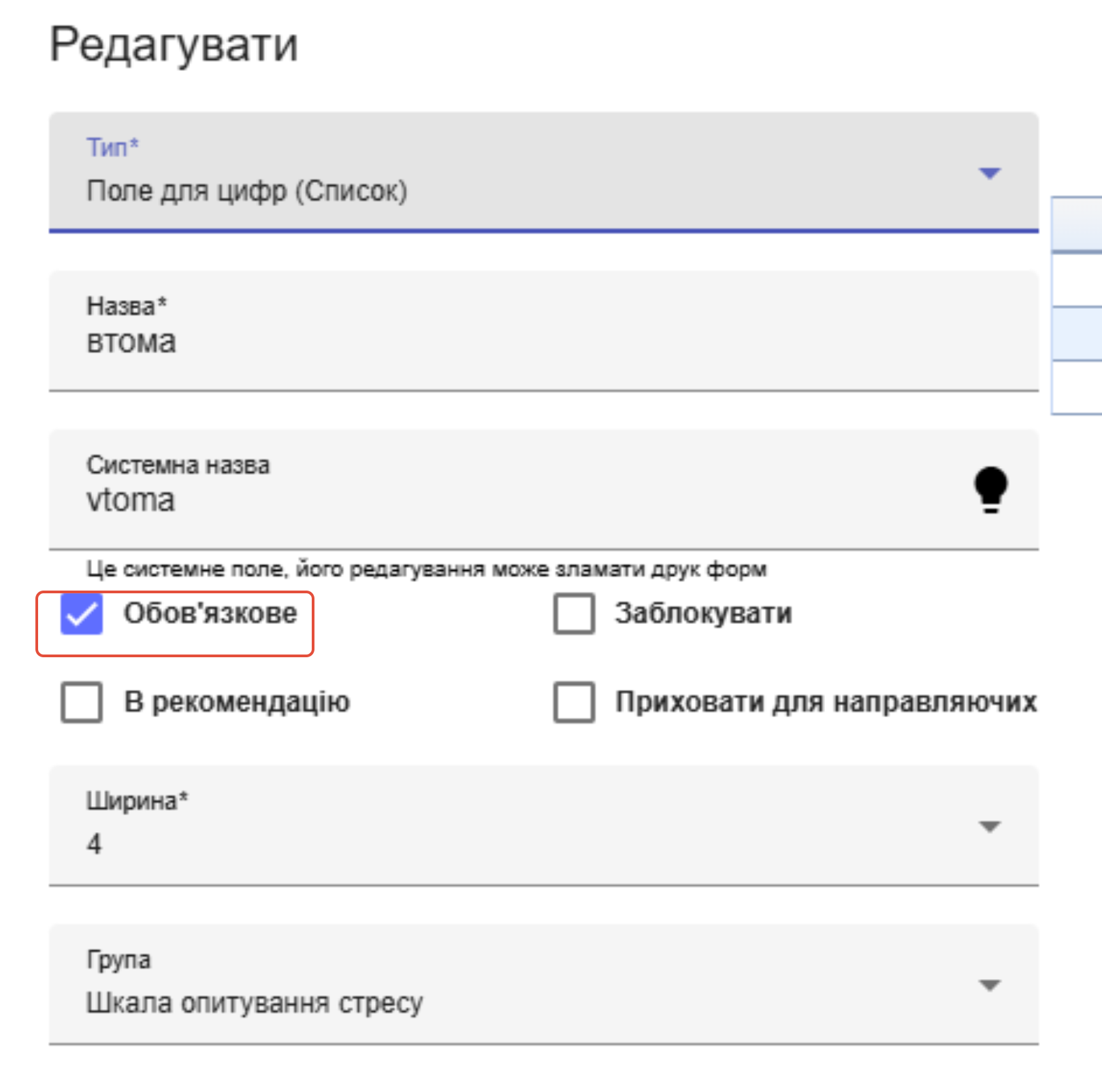Click the blue arrow in Тип field
The width and height of the screenshot is (1102, 1092).
pos(989,173)
